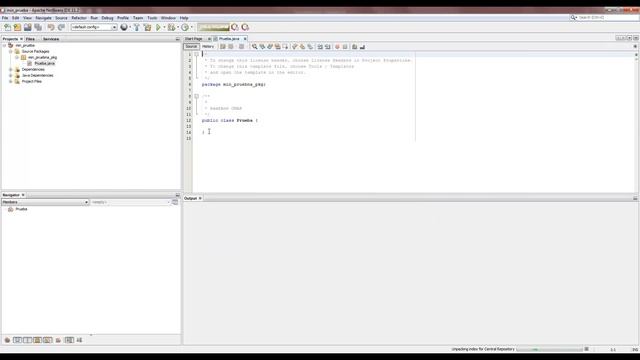
Task: Open the File menu
Action: point(5,18)
